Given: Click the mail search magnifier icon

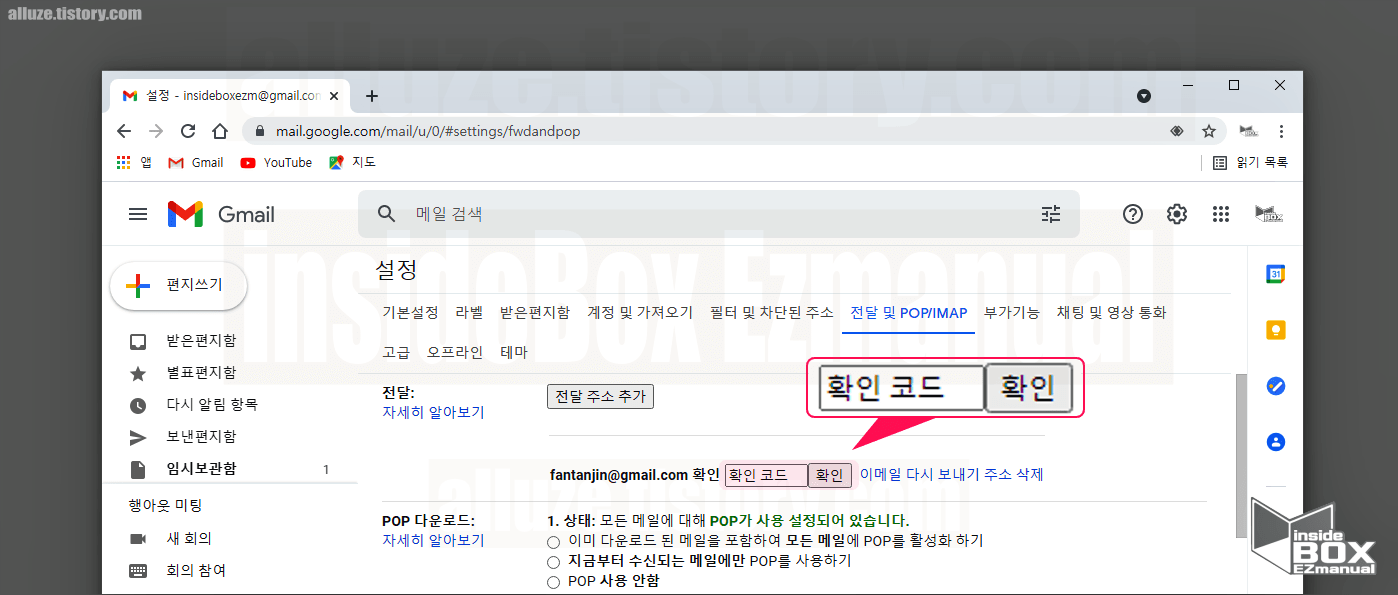Looking at the screenshot, I should pos(386,213).
